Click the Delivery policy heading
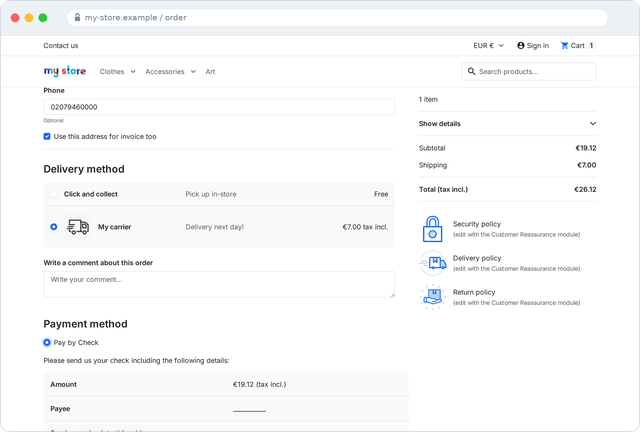The image size is (640, 432). pyautogui.click(x=477, y=258)
